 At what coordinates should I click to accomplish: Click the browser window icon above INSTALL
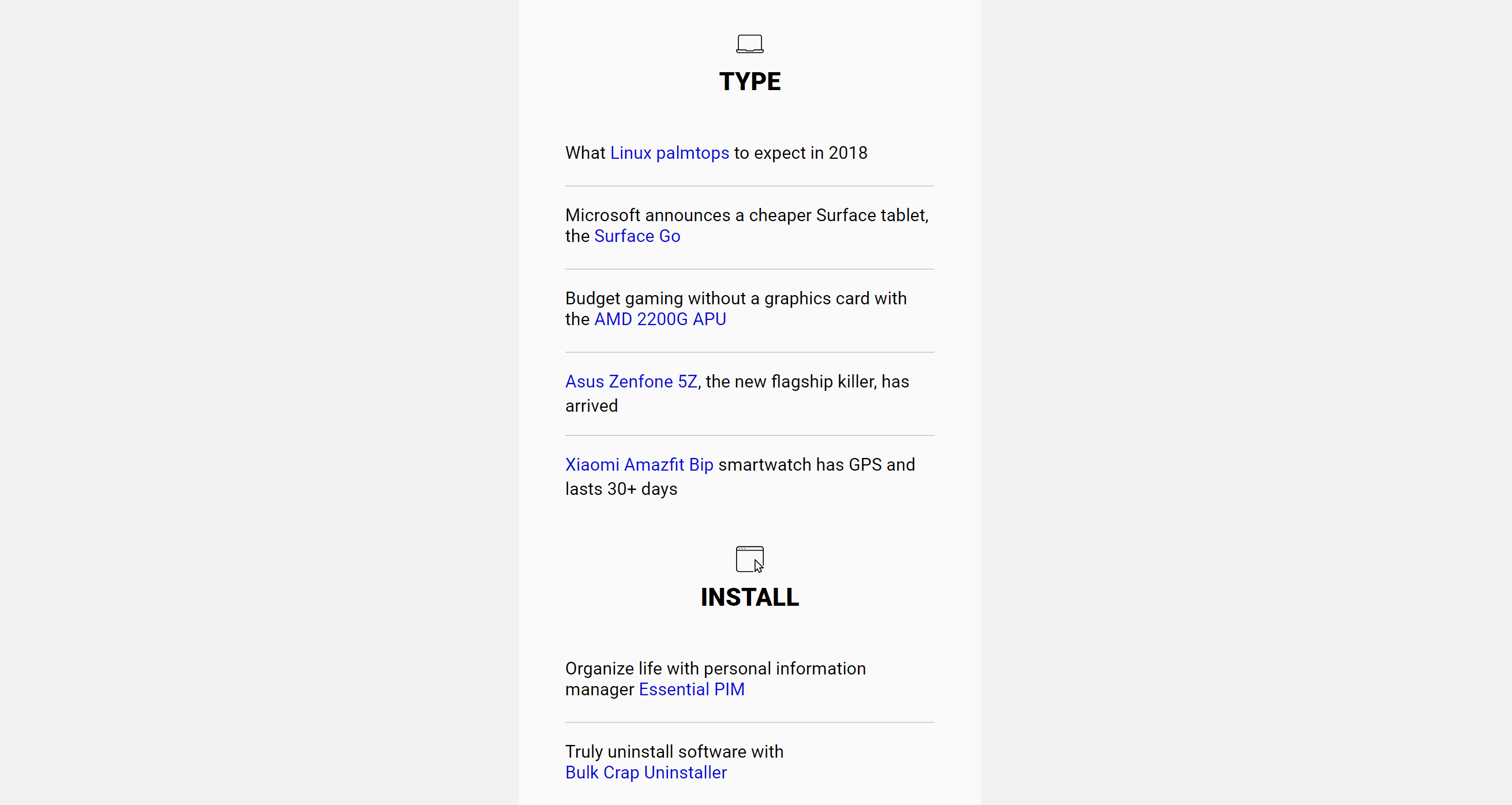(749, 559)
